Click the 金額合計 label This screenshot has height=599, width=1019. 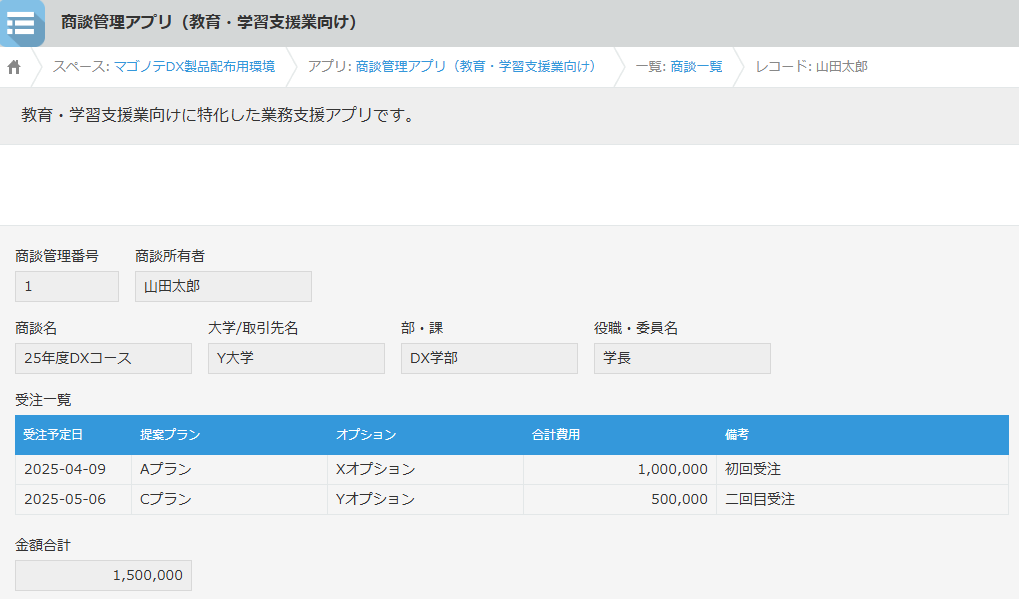[43, 546]
